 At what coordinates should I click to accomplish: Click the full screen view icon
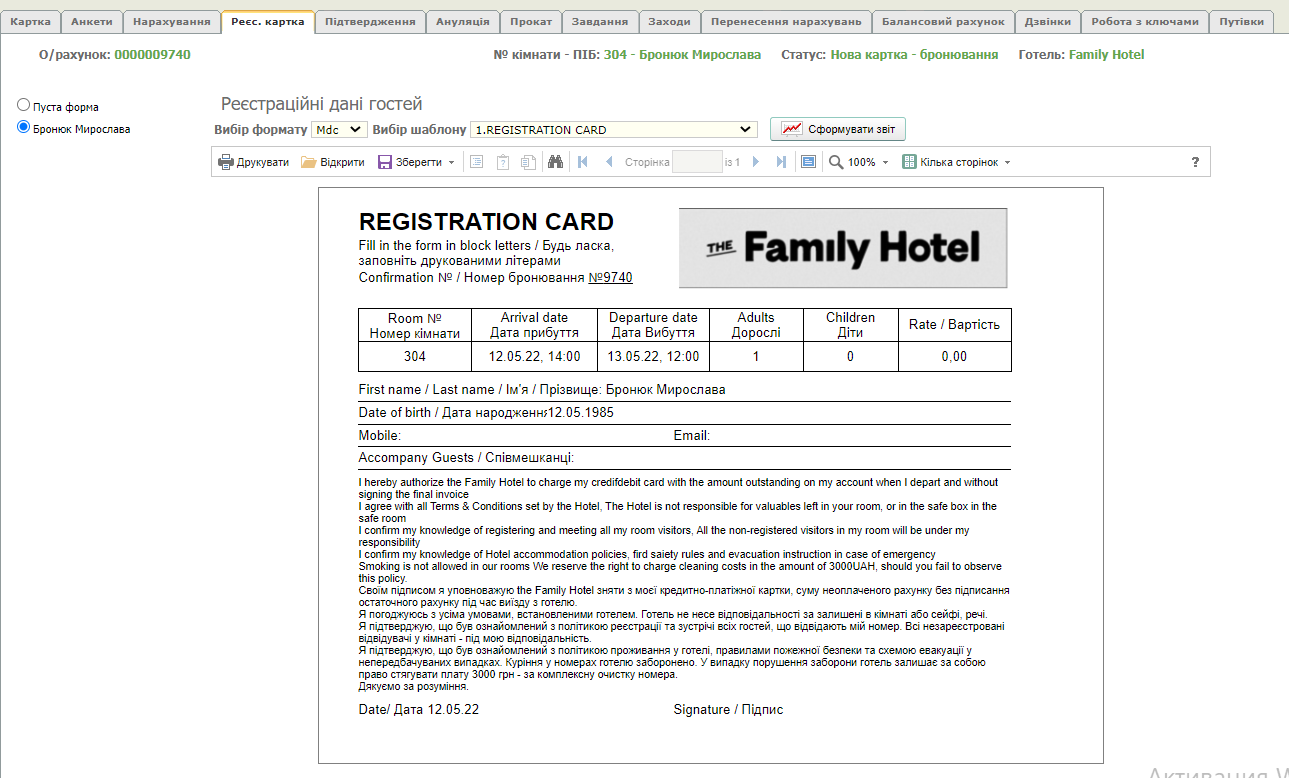coord(808,162)
